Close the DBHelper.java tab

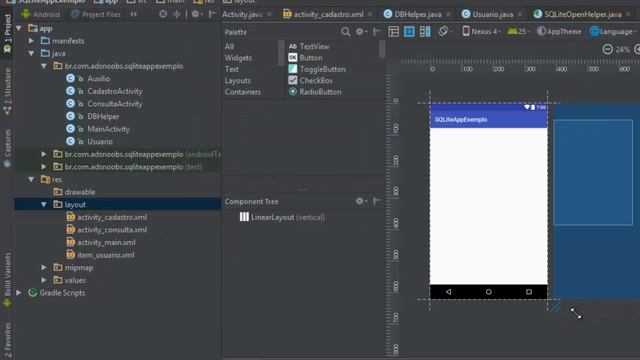448,14
